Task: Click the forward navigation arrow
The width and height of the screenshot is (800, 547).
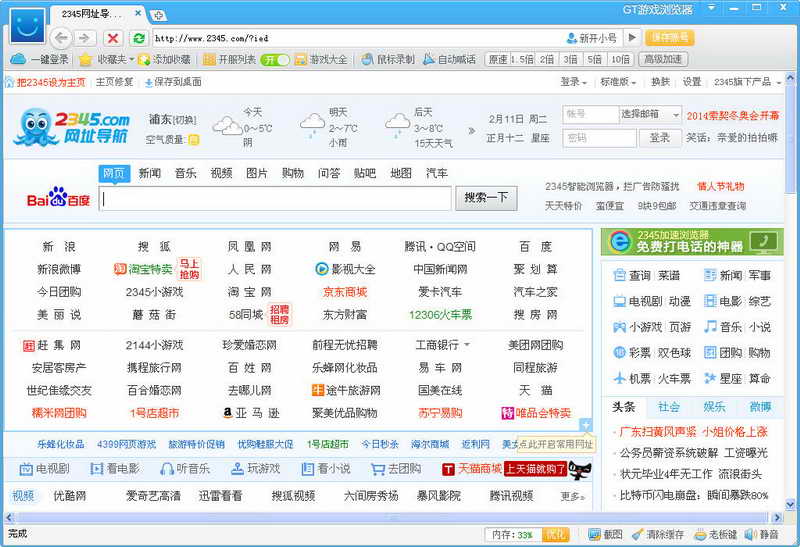Action: 85,38
